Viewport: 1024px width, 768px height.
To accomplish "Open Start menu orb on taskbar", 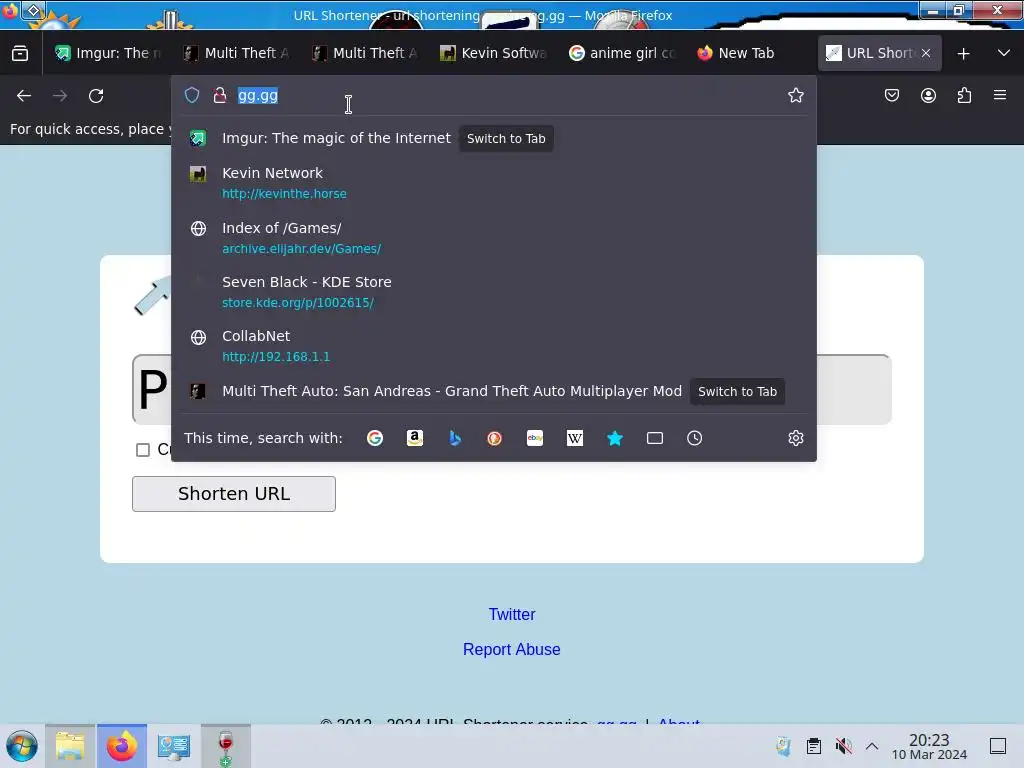I will click(x=22, y=746).
